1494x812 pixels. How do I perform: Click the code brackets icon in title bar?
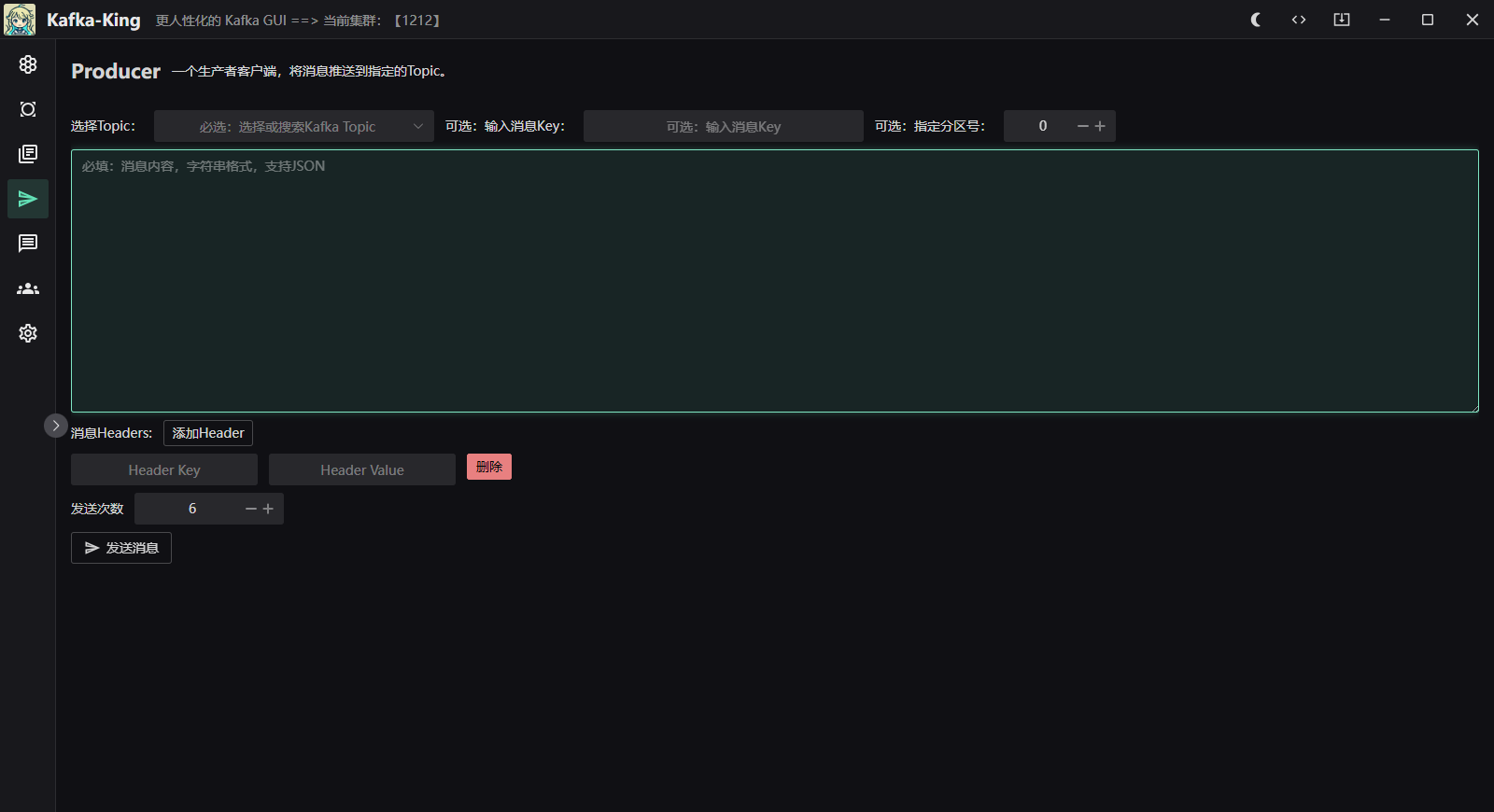coord(1299,20)
